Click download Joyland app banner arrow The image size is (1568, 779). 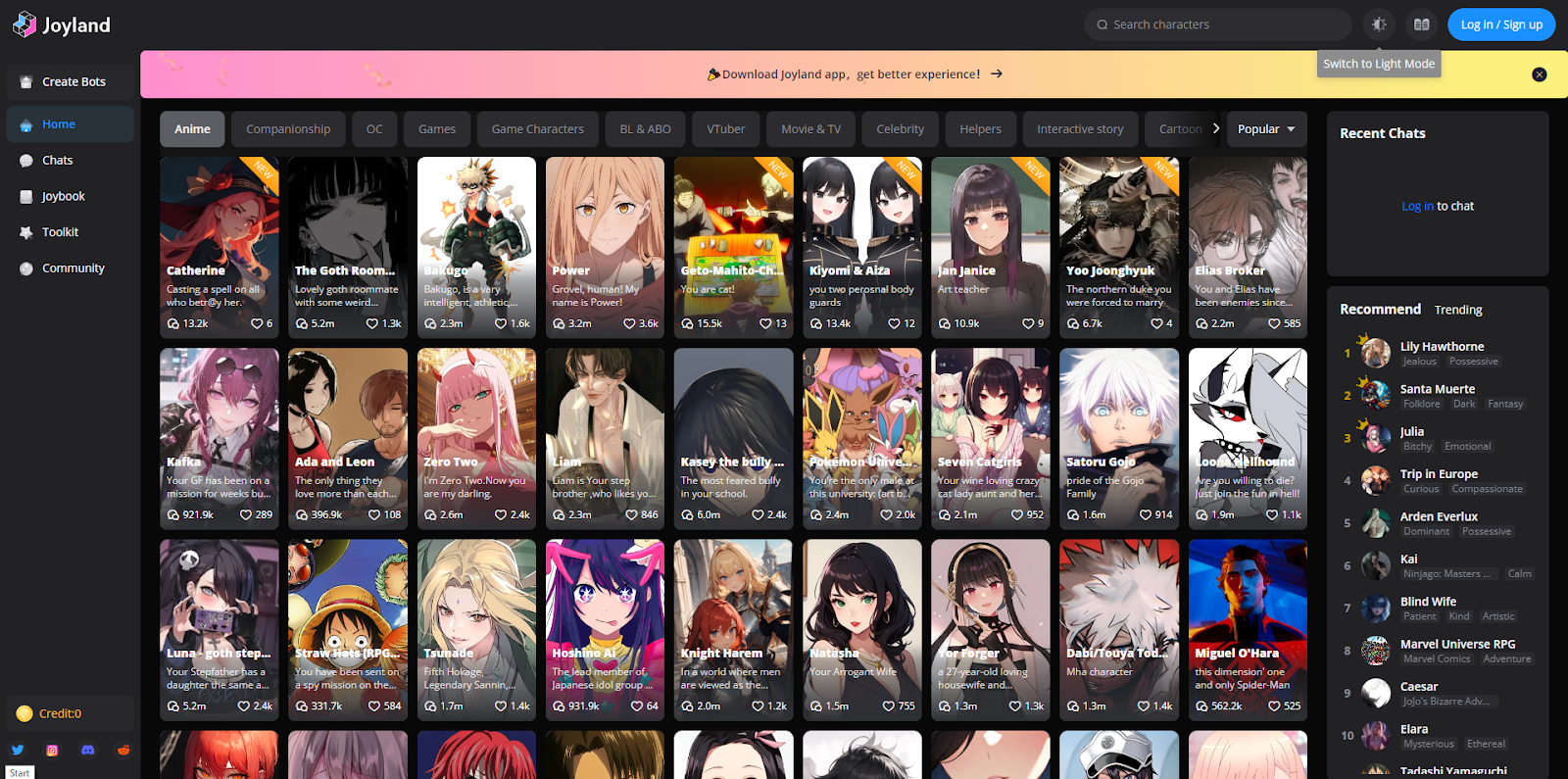[x=997, y=74]
